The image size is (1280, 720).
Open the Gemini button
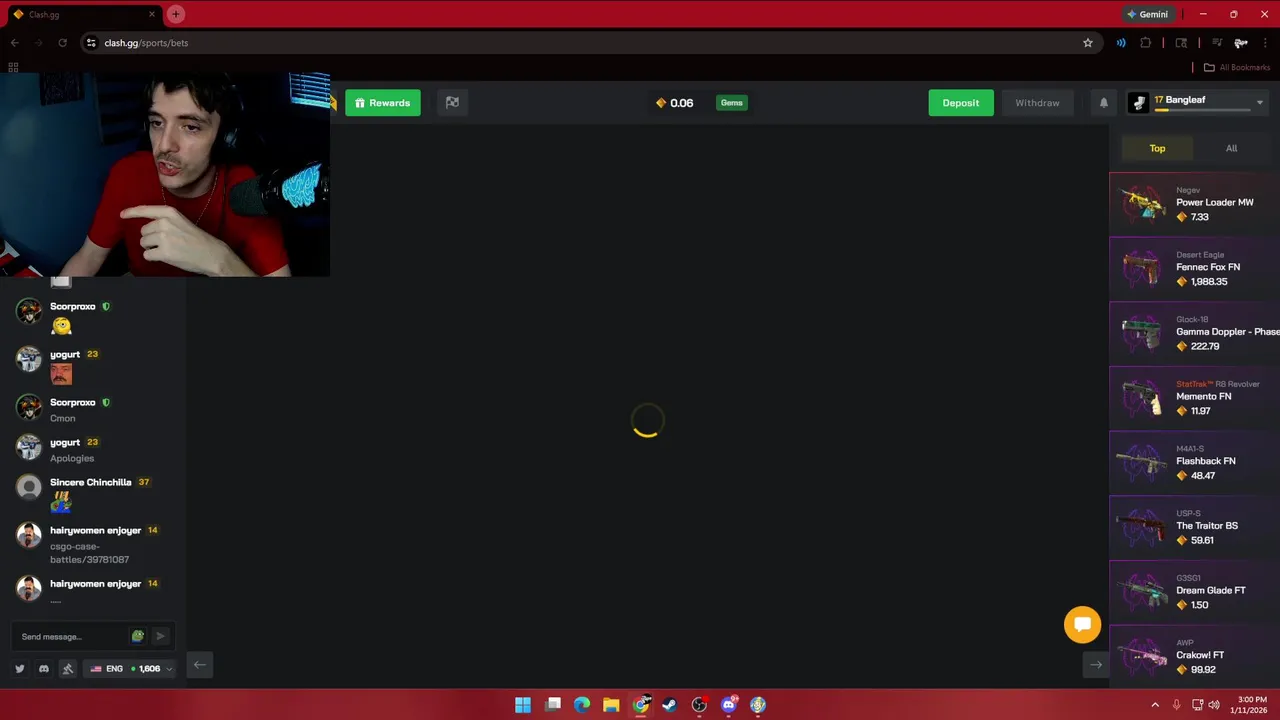coord(1147,14)
